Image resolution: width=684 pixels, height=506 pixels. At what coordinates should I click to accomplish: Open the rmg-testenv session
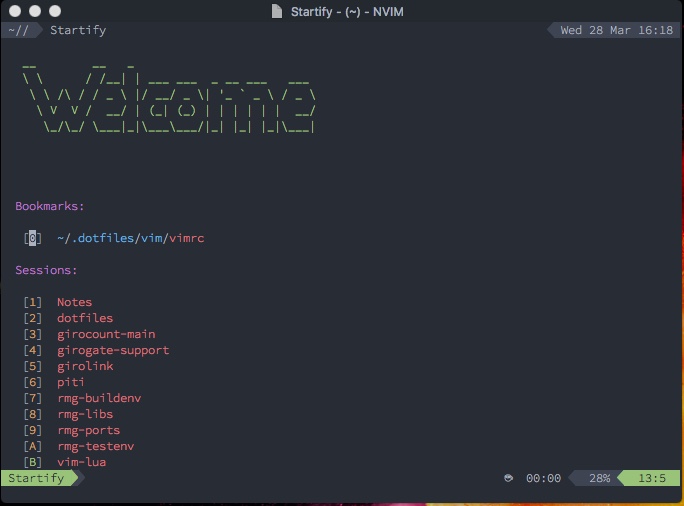click(96, 446)
